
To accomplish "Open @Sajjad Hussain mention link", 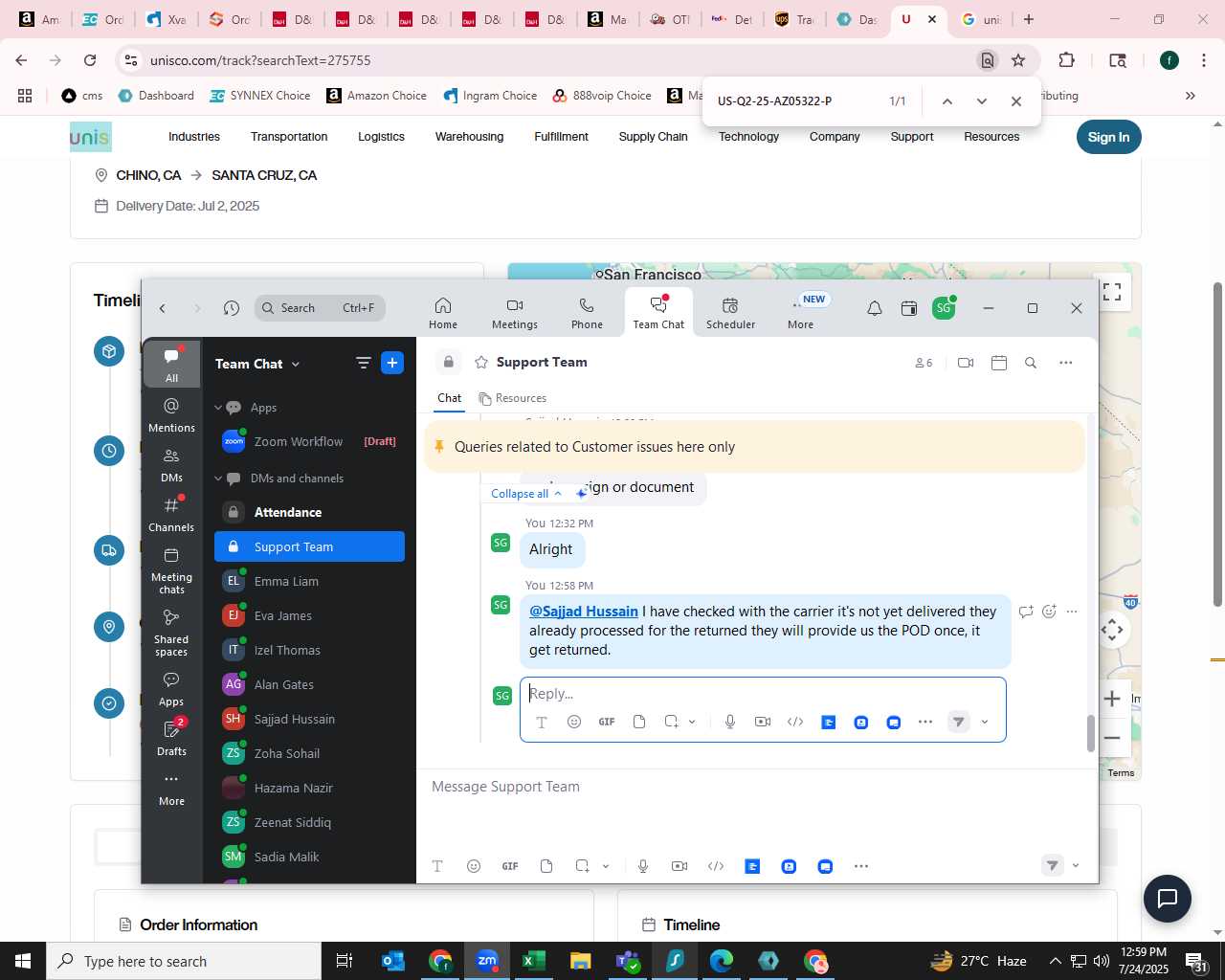I will click(x=584, y=612).
